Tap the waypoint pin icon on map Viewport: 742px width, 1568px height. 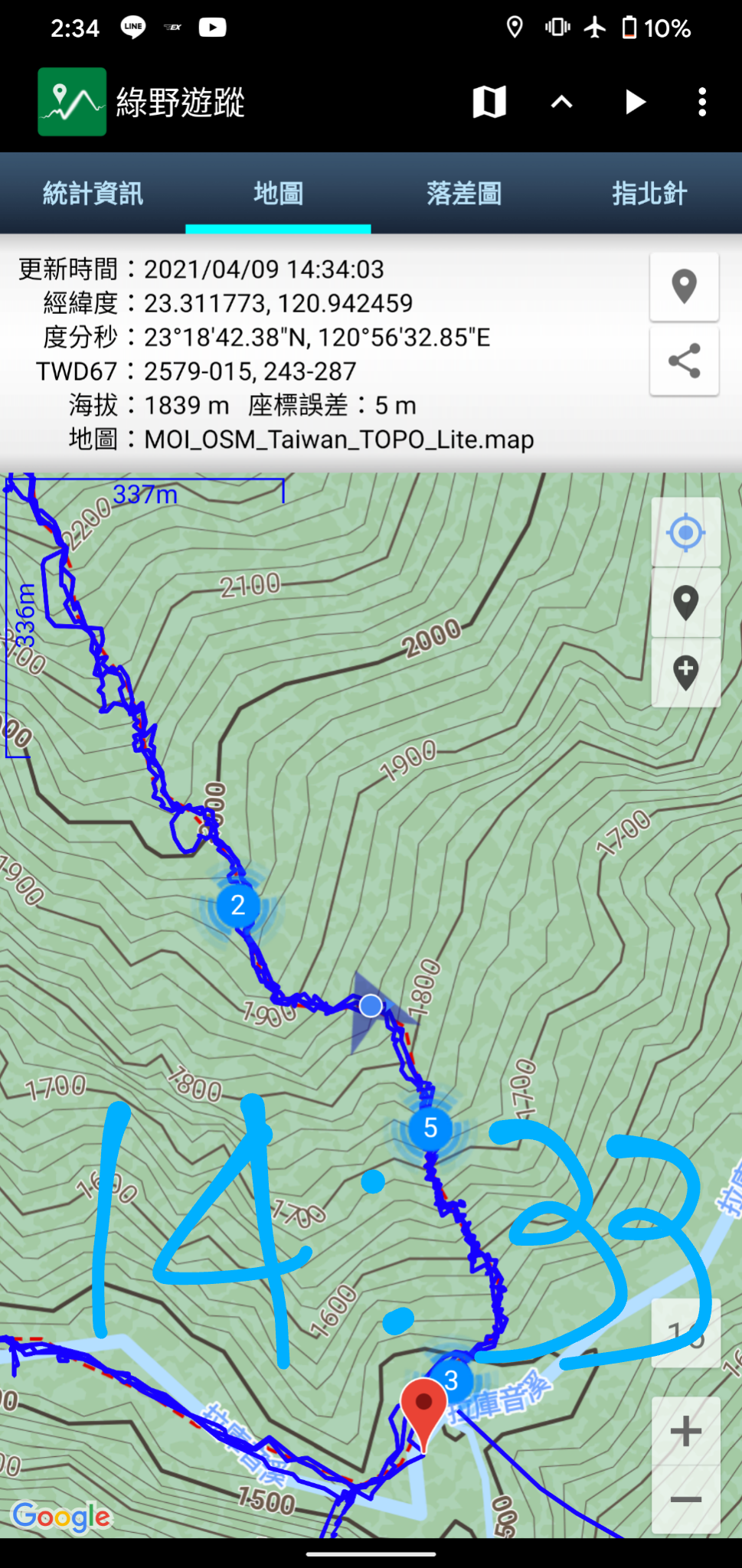tap(685, 603)
